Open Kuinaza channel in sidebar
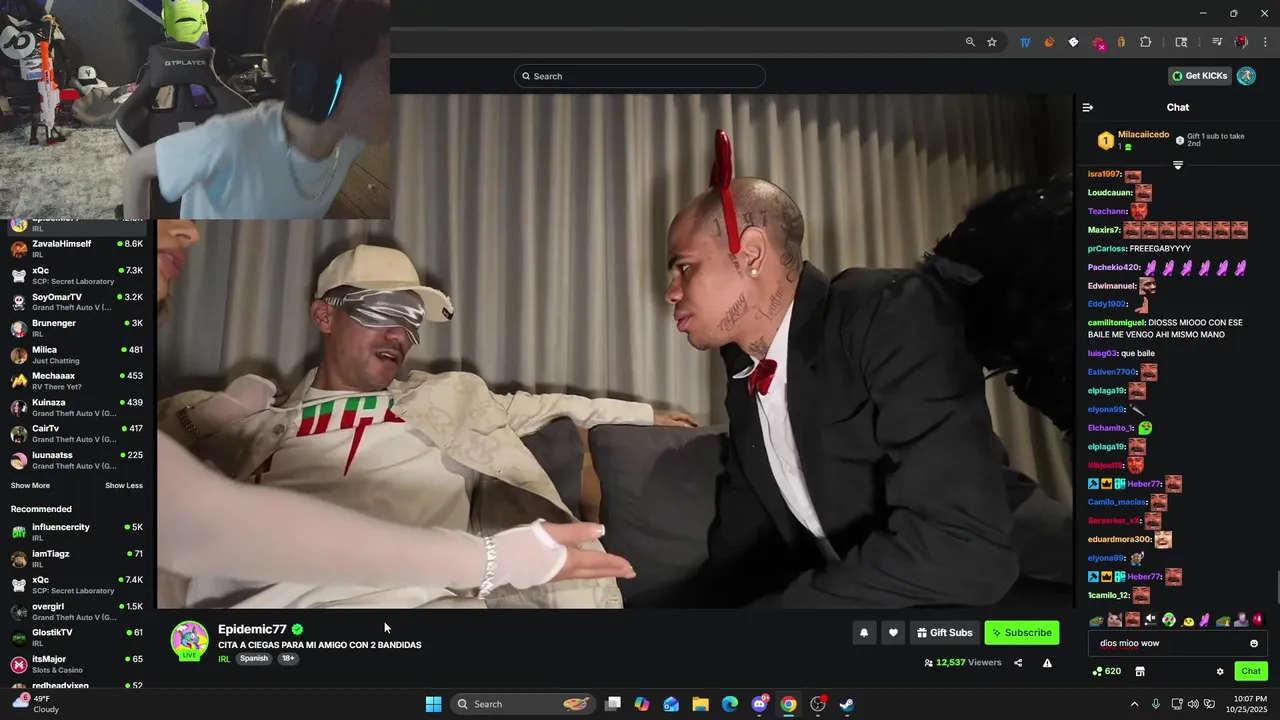This screenshot has height=720, width=1280. 77,408
